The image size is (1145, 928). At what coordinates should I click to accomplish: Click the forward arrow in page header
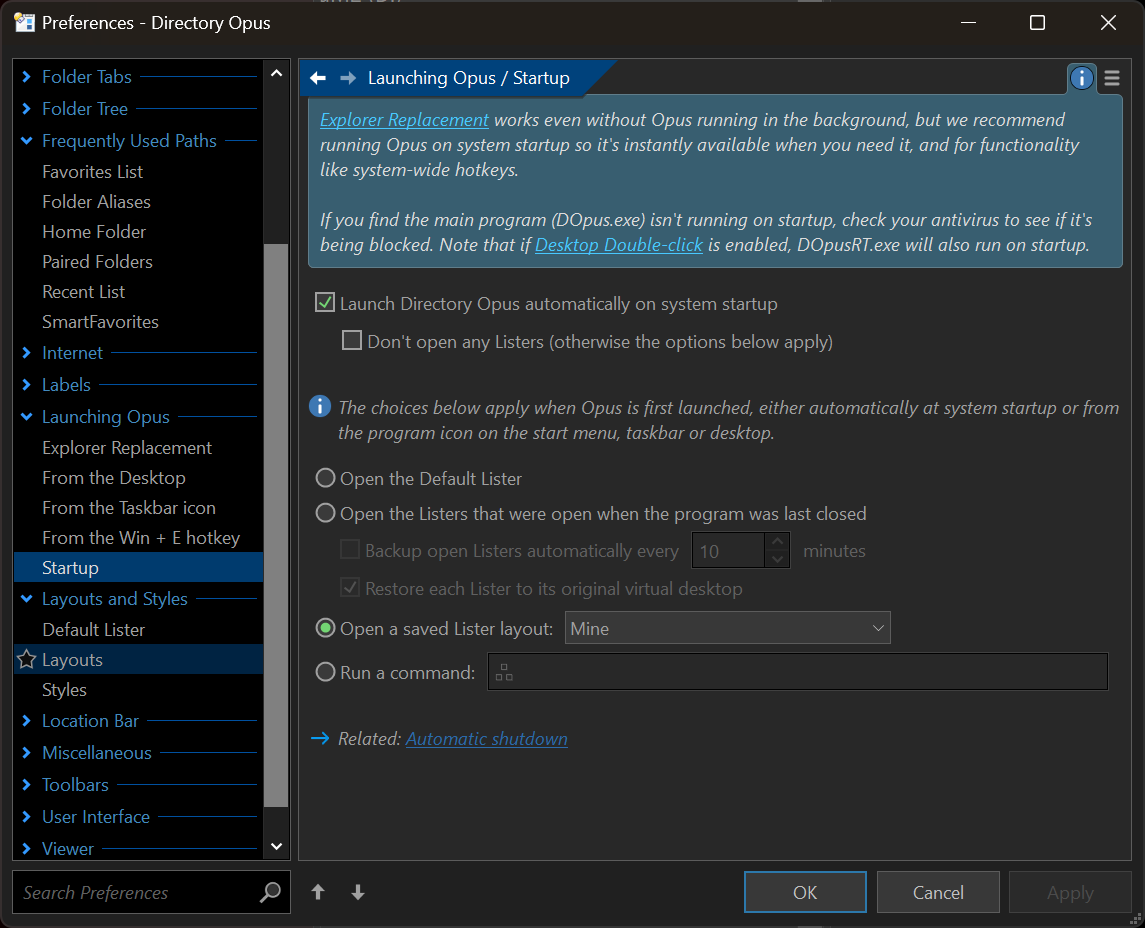click(348, 78)
